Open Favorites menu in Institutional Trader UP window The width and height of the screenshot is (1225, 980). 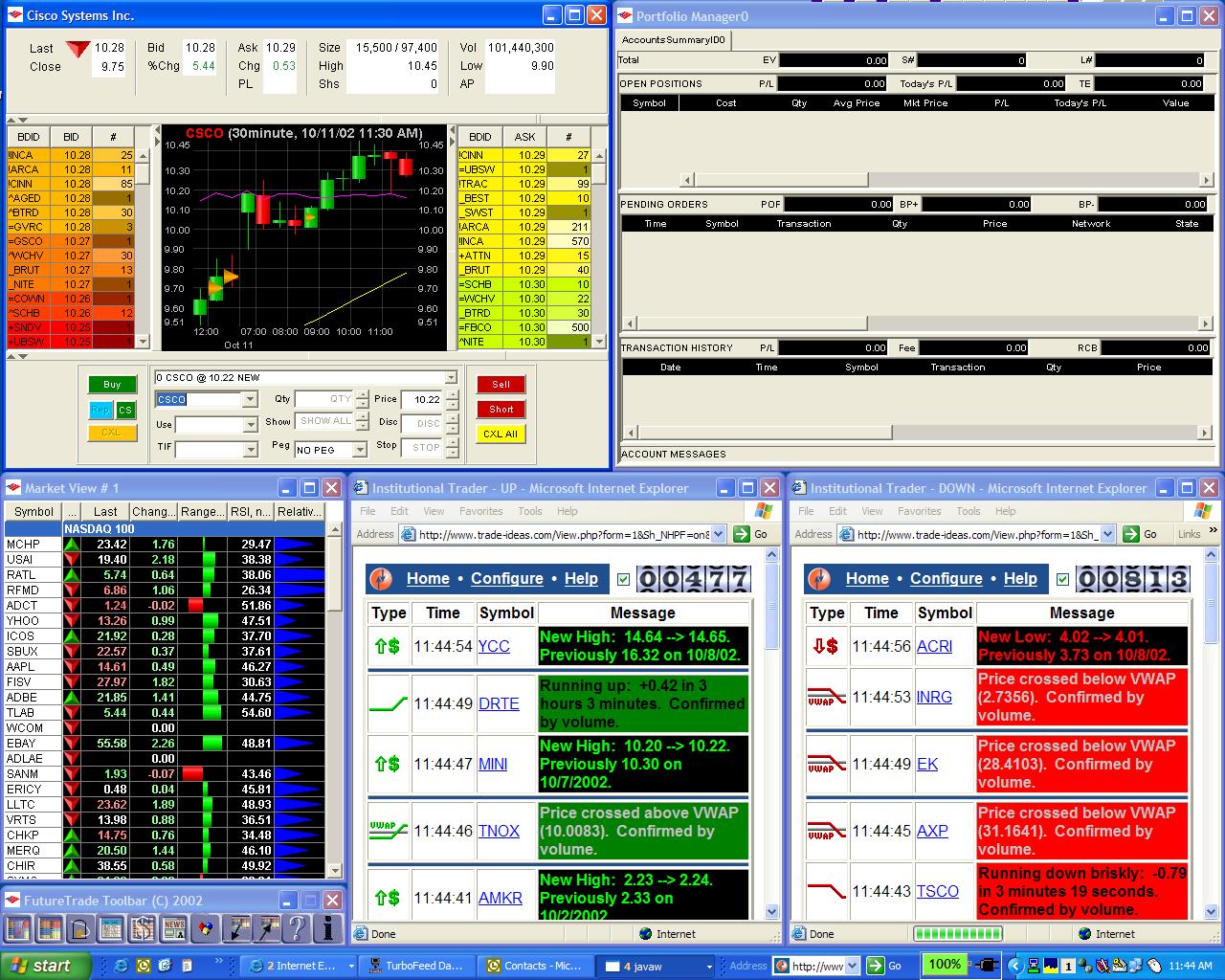coord(480,511)
